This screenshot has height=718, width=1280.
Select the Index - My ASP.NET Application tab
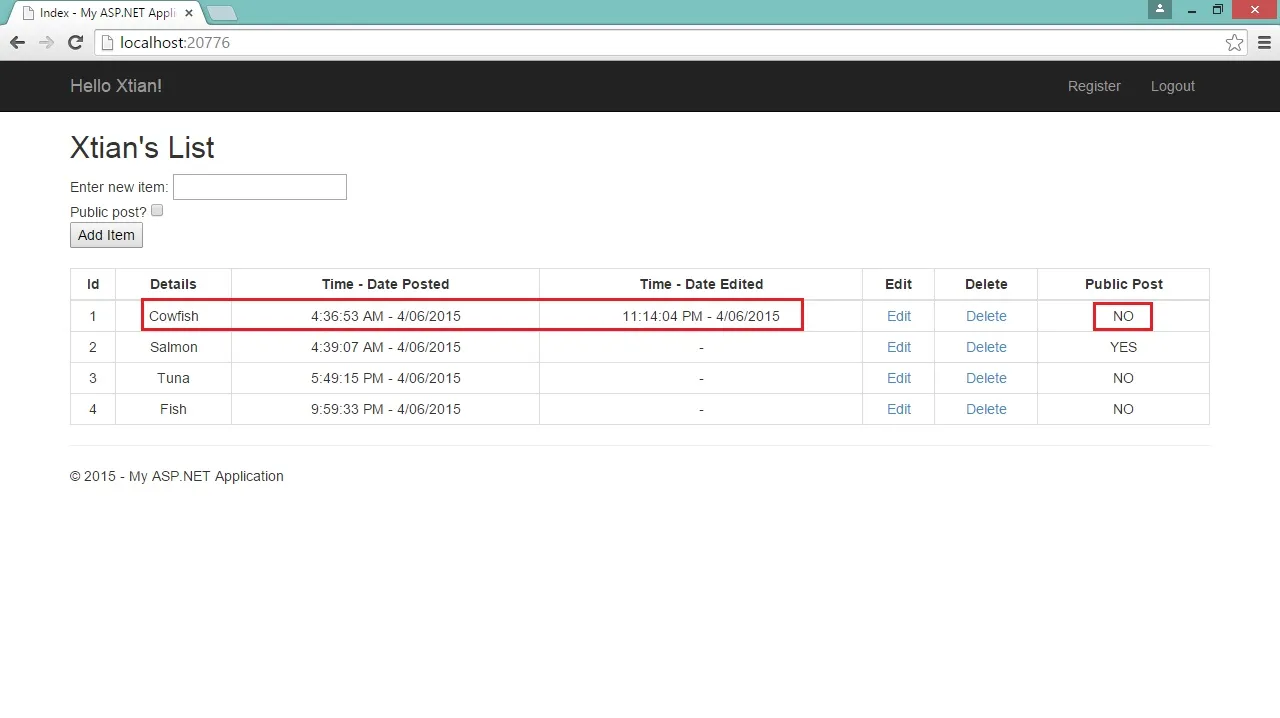[x=107, y=13]
